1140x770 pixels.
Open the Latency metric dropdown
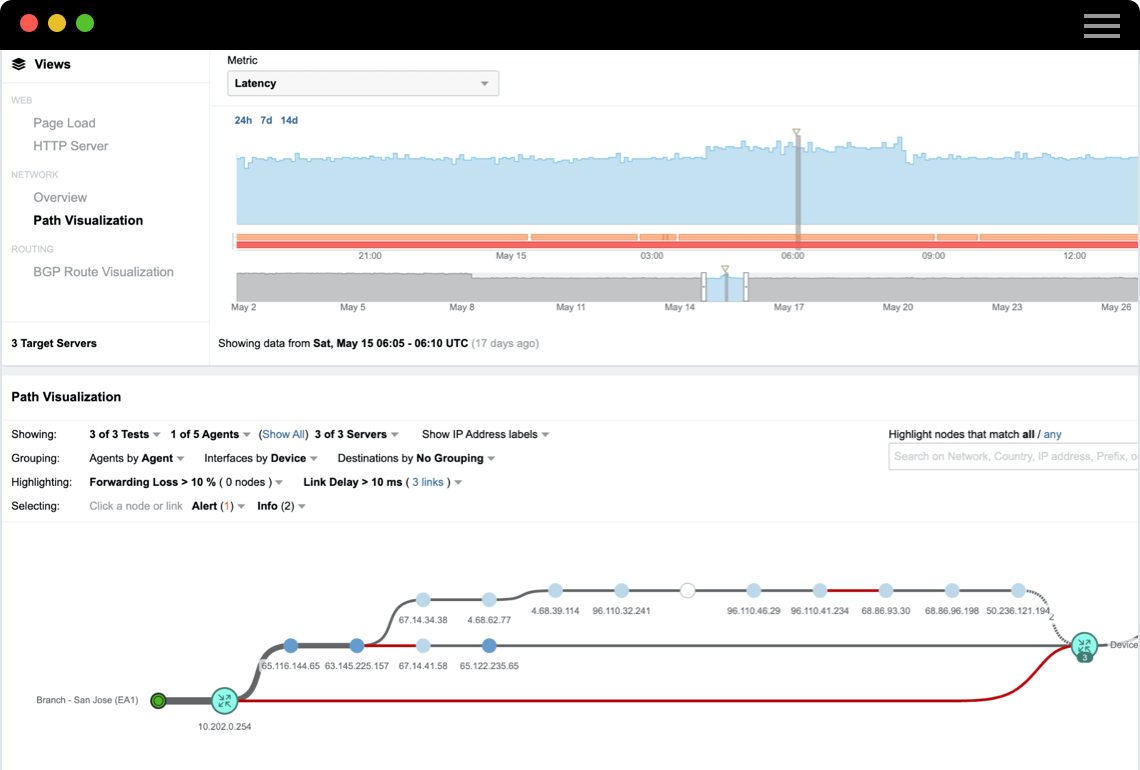(363, 84)
